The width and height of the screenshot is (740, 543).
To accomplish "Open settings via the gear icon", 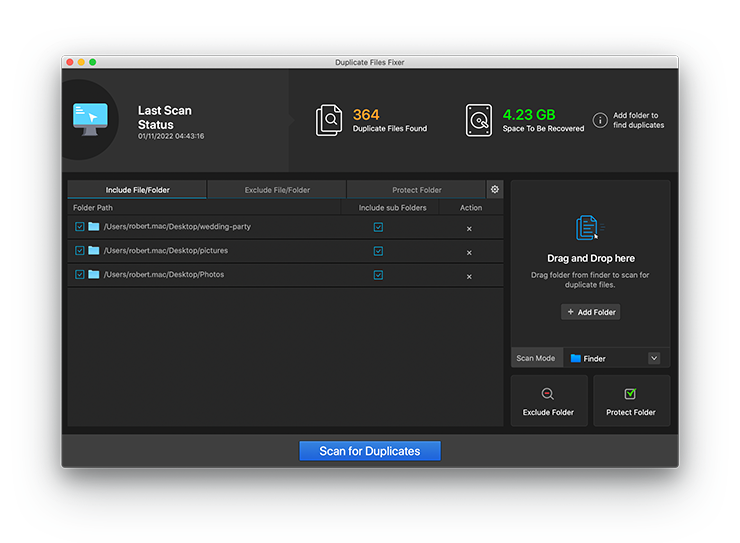I will point(495,189).
